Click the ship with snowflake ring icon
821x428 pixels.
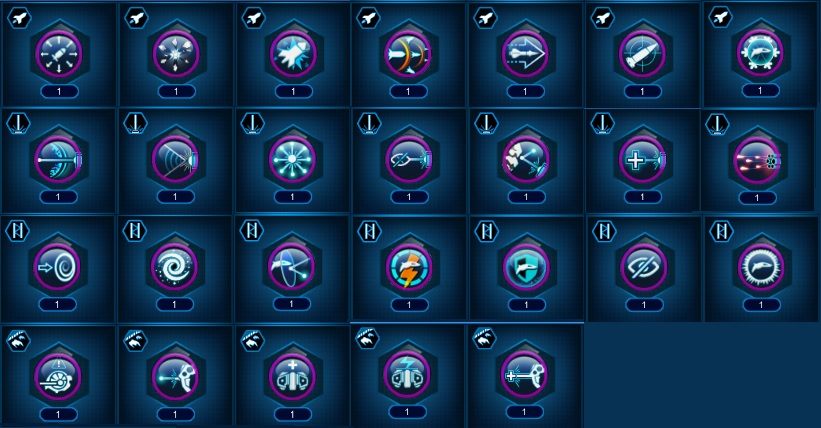click(x=760, y=52)
